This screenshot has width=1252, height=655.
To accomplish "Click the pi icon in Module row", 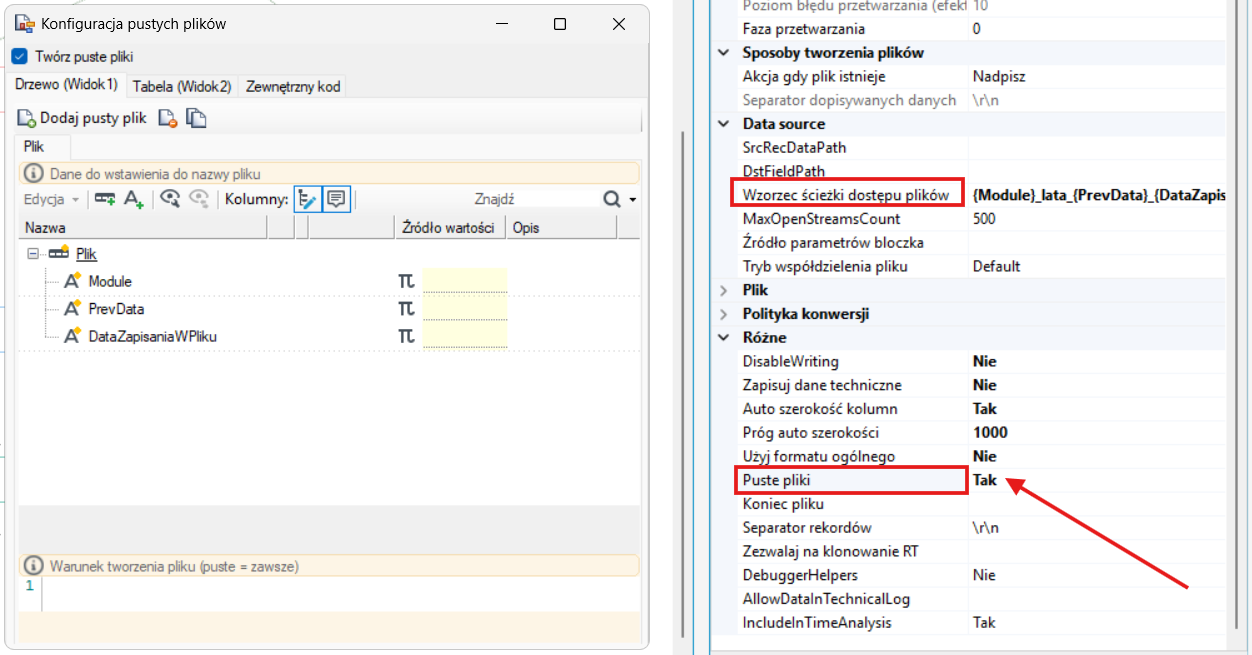I will (x=406, y=281).
